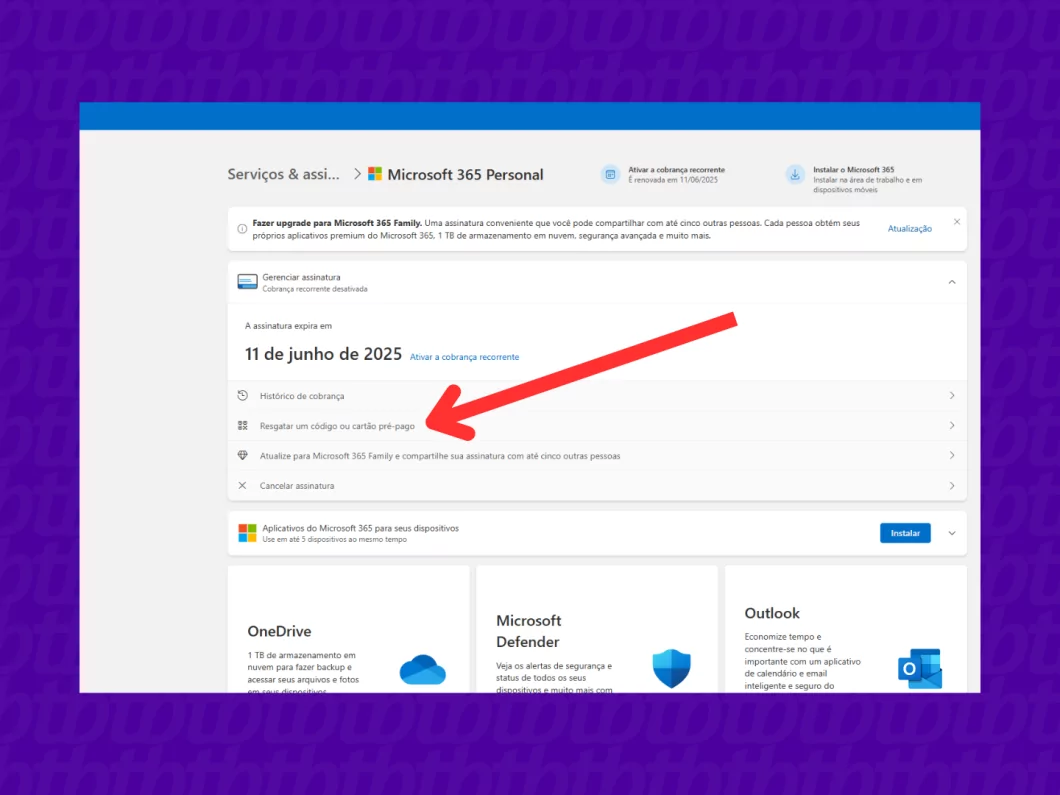This screenshot has width=1060, height=795.
Task: Click the OneDrive cloud icon
Action: (x=423, y=670)
